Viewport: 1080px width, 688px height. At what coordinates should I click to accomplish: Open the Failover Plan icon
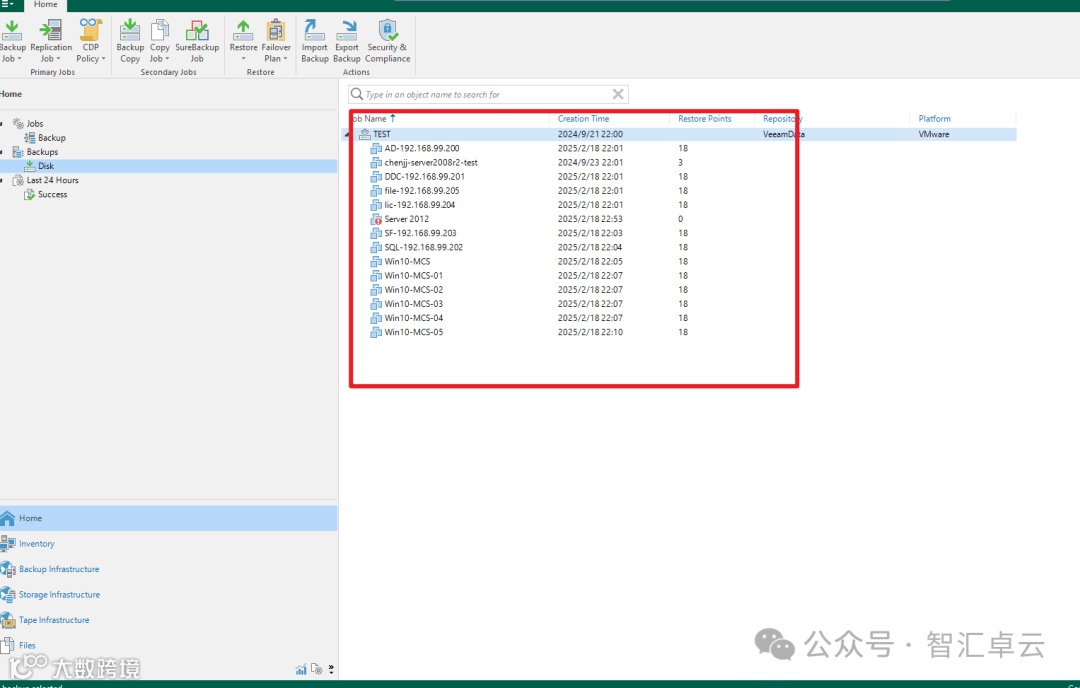point(276,30)
